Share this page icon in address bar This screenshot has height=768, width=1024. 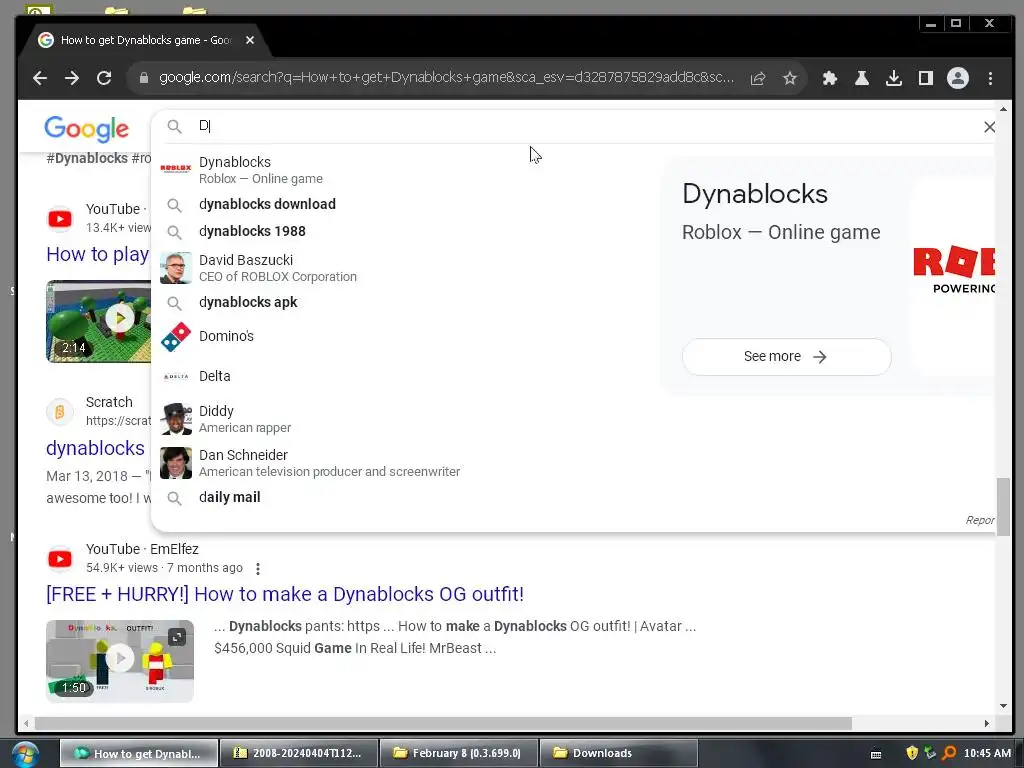click(758, 78)
